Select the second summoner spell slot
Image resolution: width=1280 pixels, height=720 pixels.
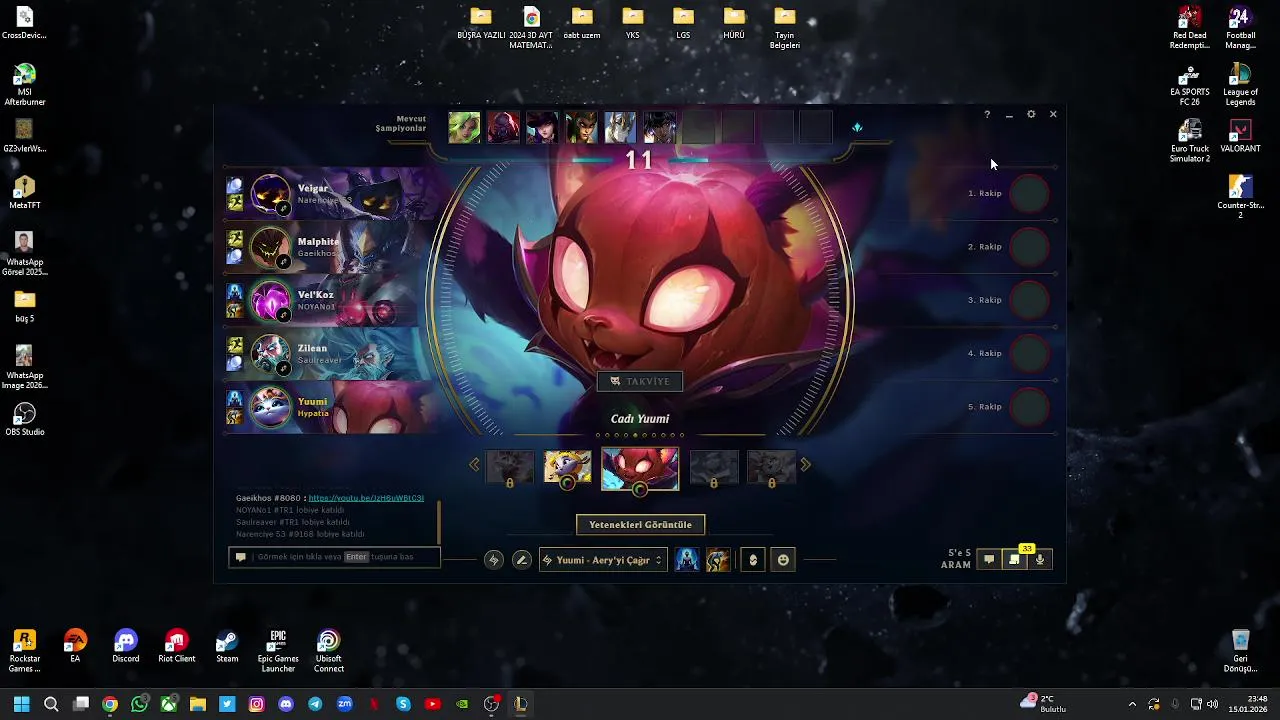[717, 560]
